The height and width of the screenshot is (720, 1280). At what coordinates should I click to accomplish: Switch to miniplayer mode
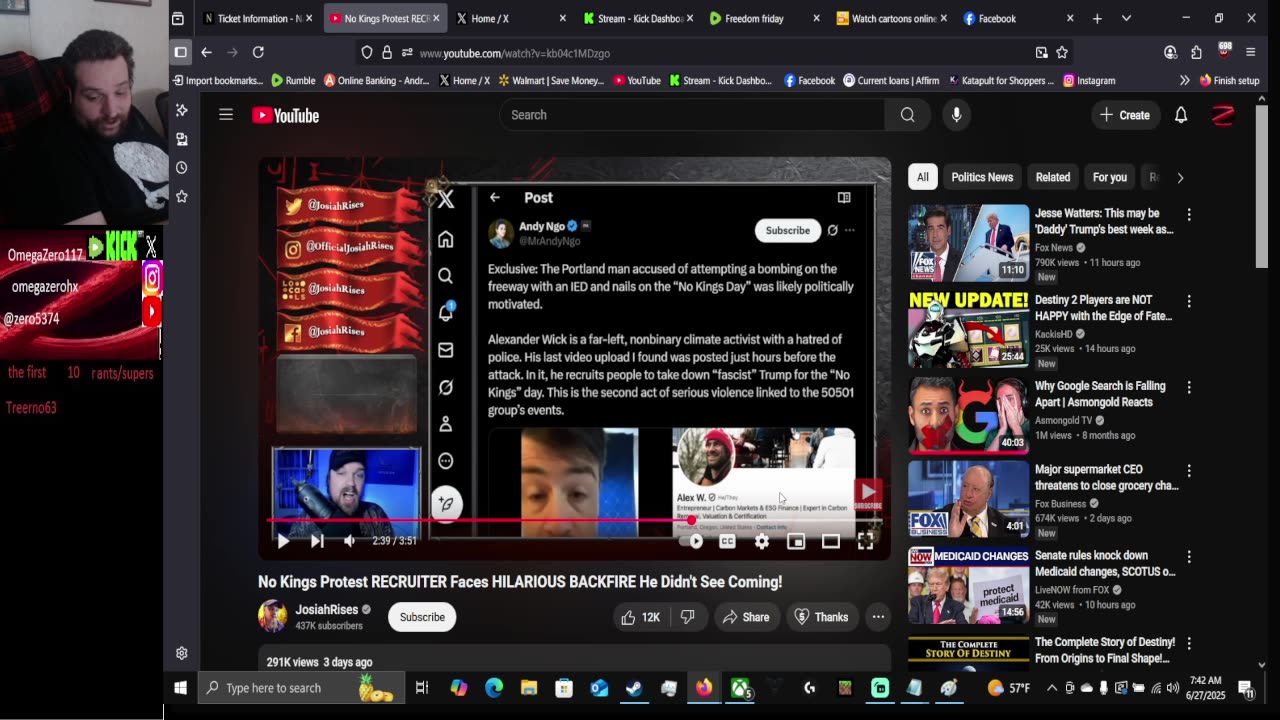tap(796, 541)
